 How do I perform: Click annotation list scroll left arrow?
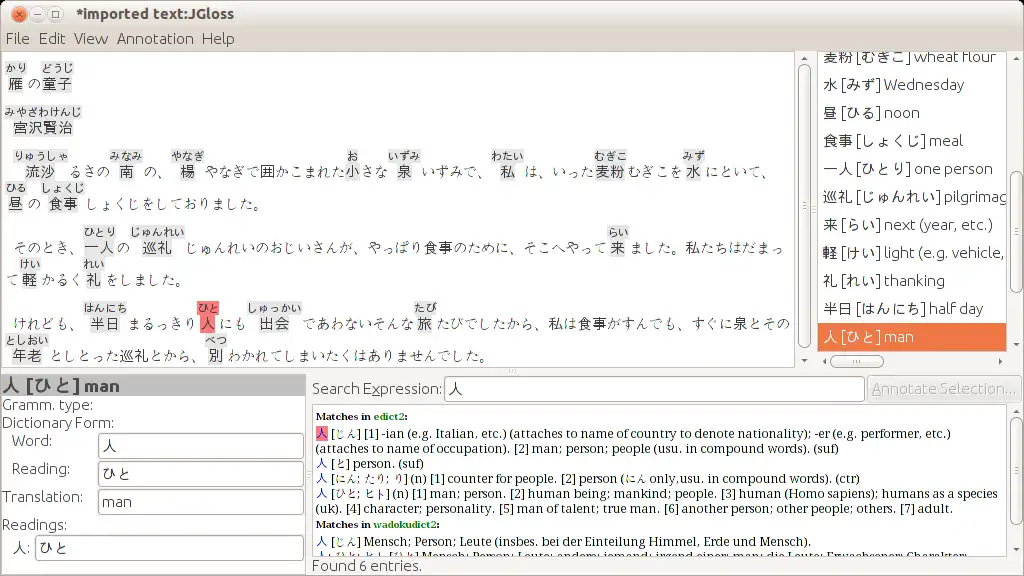[x=824, y=361]
